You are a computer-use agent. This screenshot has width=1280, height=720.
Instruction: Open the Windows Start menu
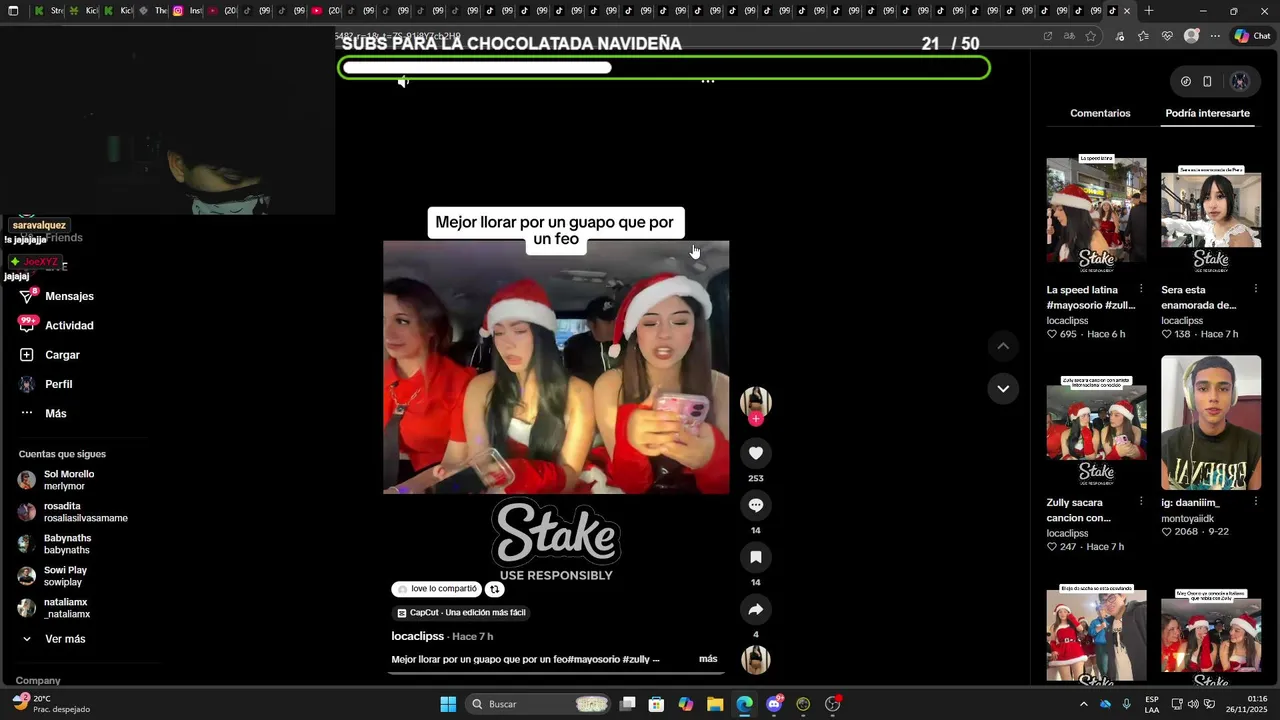(448, 704)
